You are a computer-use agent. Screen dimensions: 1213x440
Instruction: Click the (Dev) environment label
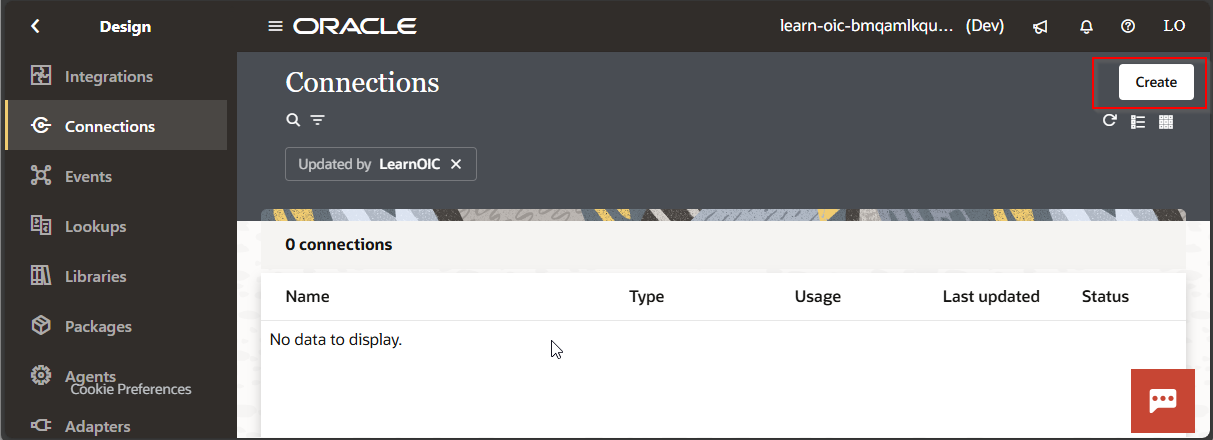(985, 26)
